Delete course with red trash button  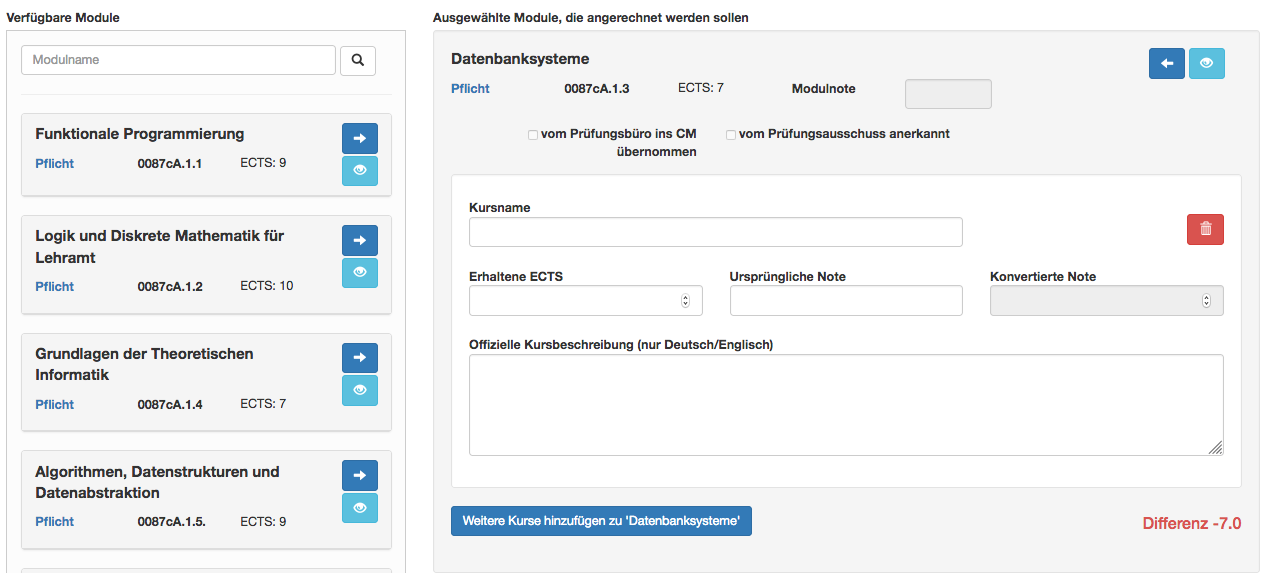coord(1205,229)
